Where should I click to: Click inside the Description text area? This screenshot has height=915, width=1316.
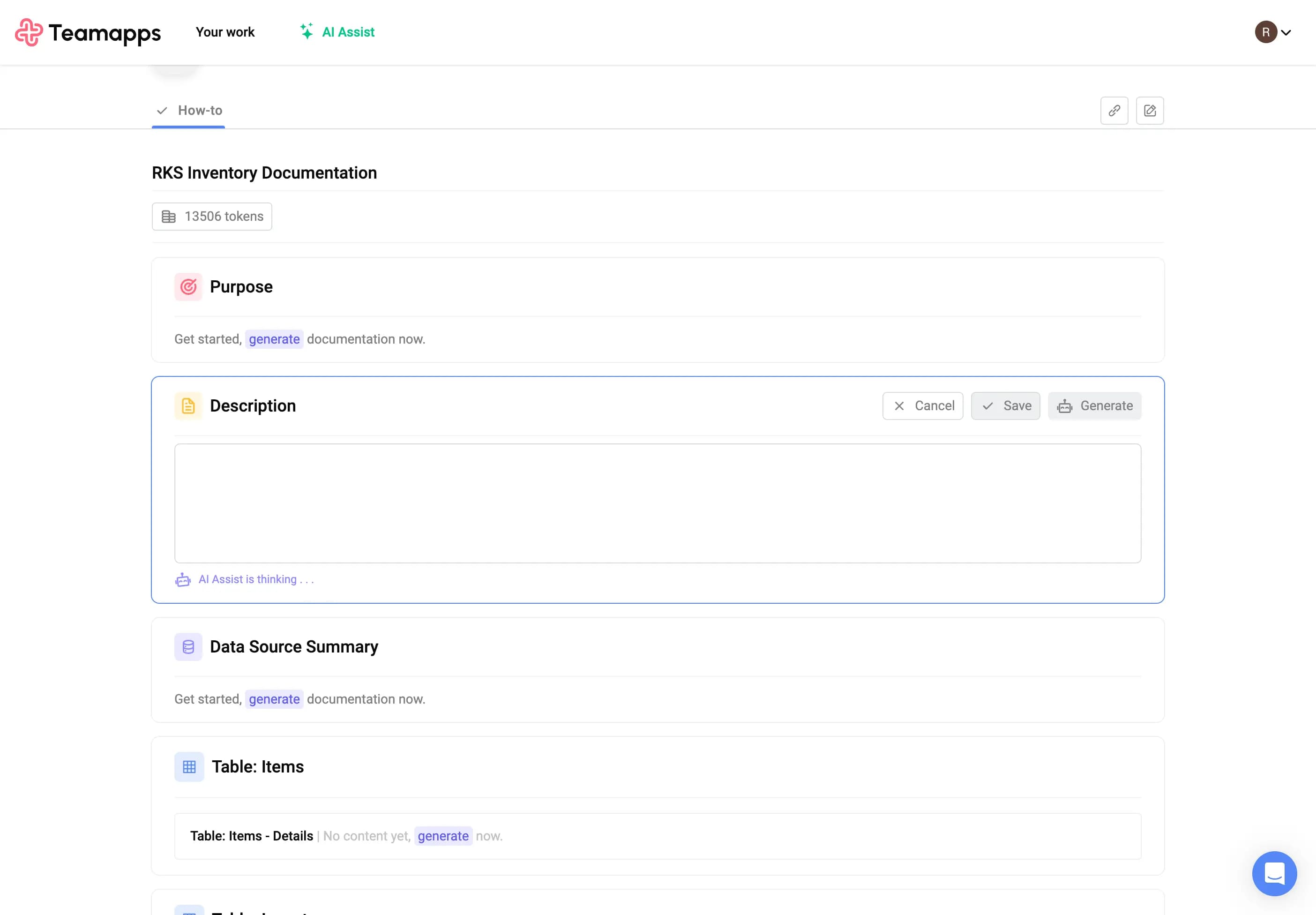(657, 503)
